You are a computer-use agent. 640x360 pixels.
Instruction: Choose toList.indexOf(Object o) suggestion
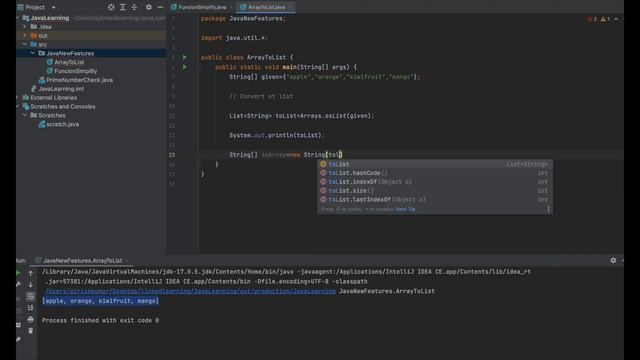(x=435, y=182)
